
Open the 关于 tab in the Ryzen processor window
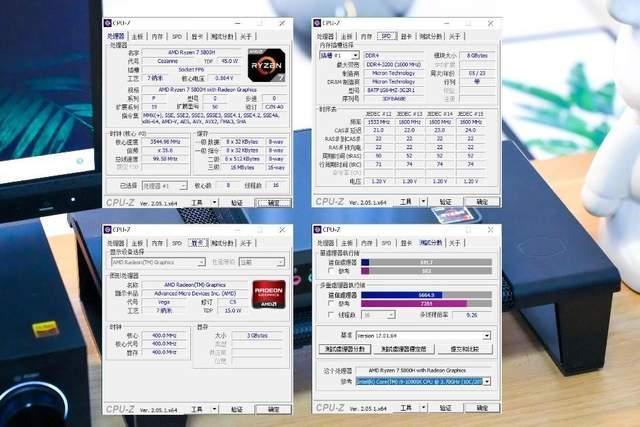(x=246, y=36)
